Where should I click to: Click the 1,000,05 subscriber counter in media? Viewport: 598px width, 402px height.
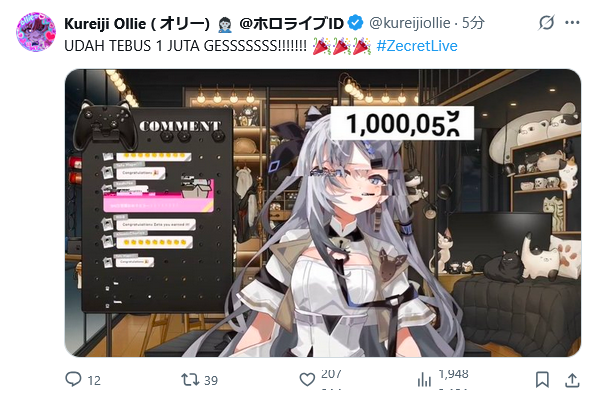point(402,123)
